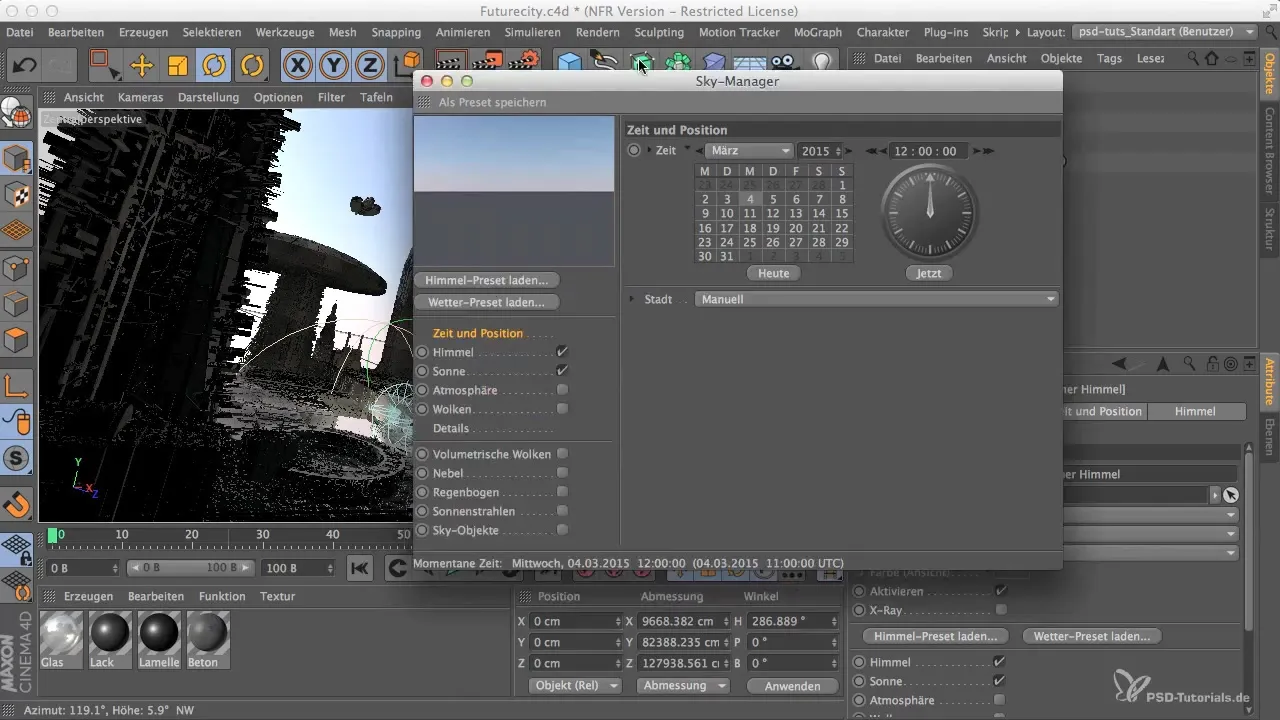
Task: Open the Sculpting menu
Action: (x=659, y=32)
